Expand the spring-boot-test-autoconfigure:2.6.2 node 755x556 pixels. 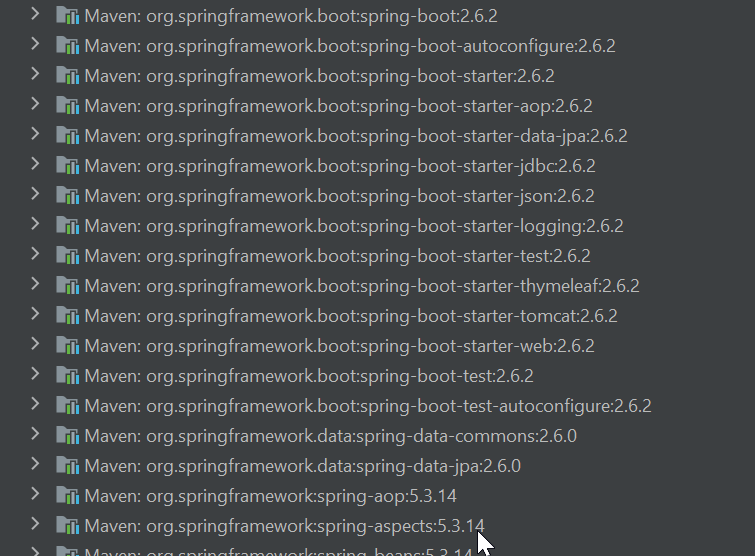point(35,404)
